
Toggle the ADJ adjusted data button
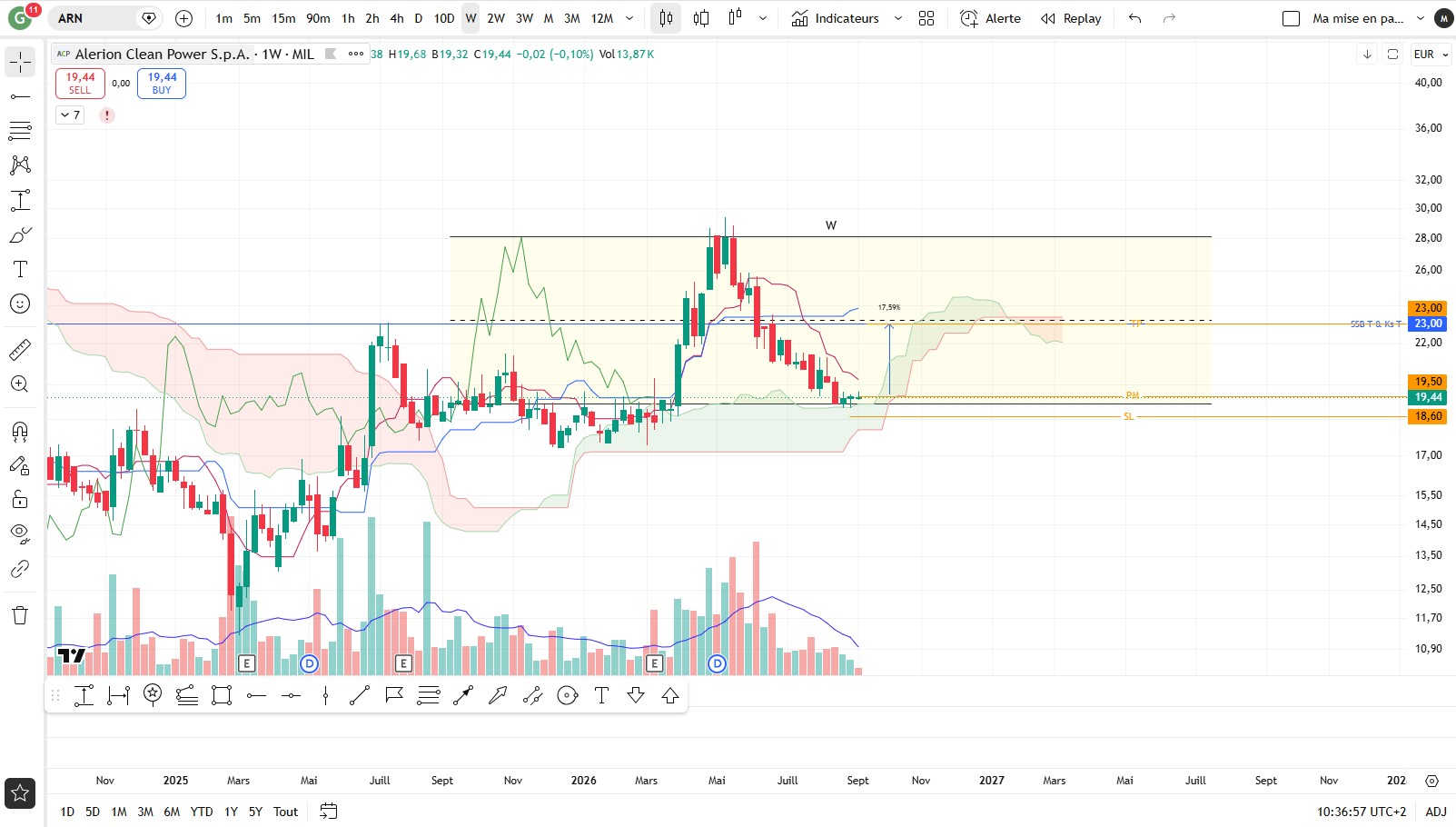tap(1436, 812)
